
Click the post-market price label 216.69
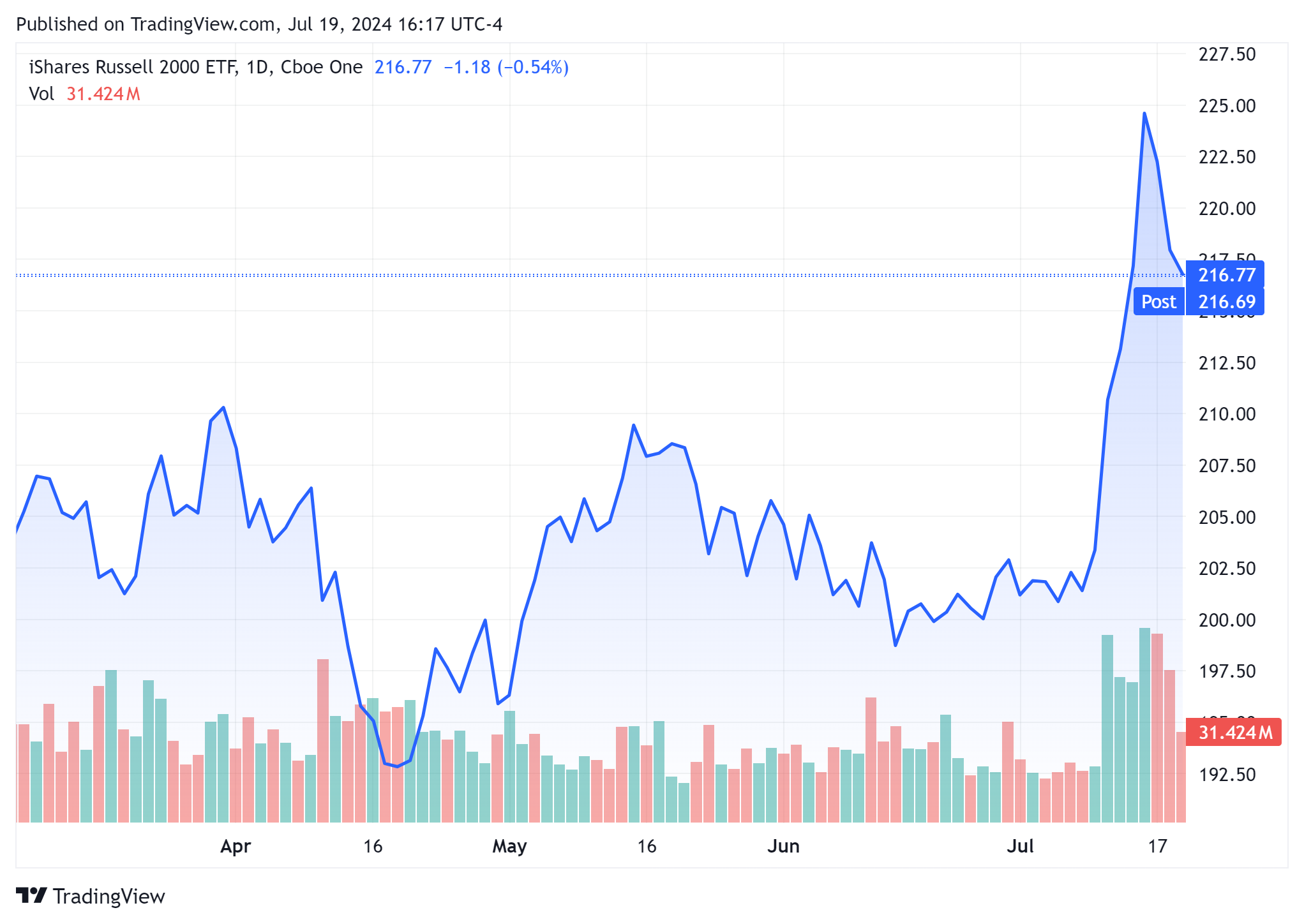pos(1225,302)
